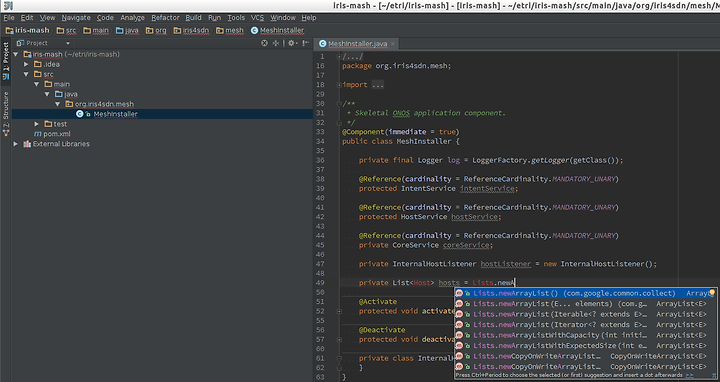Click the .idea folder icon

[38, 64]
